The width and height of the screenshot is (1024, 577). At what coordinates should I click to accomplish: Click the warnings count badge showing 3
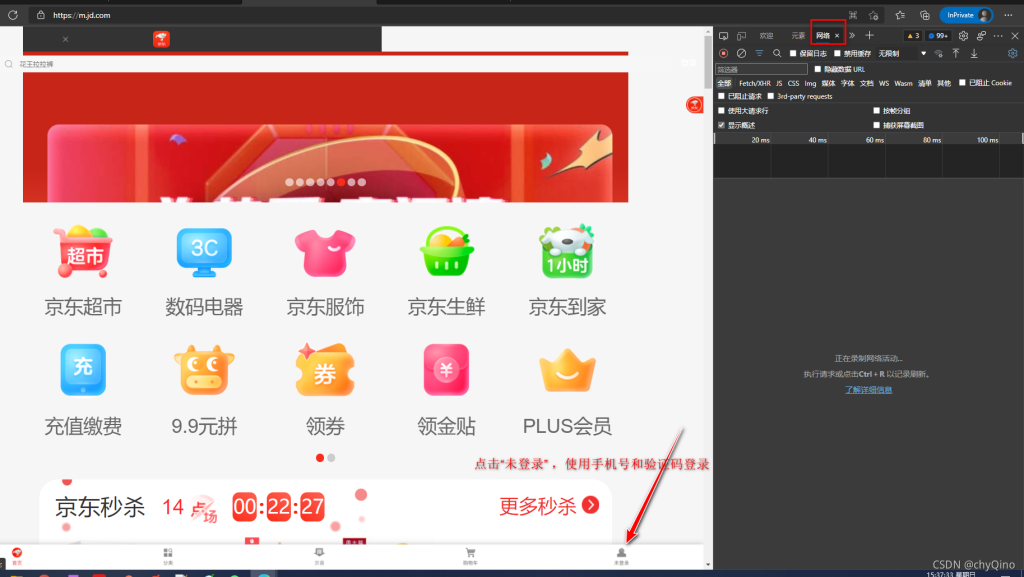click(x=913, y=36)
